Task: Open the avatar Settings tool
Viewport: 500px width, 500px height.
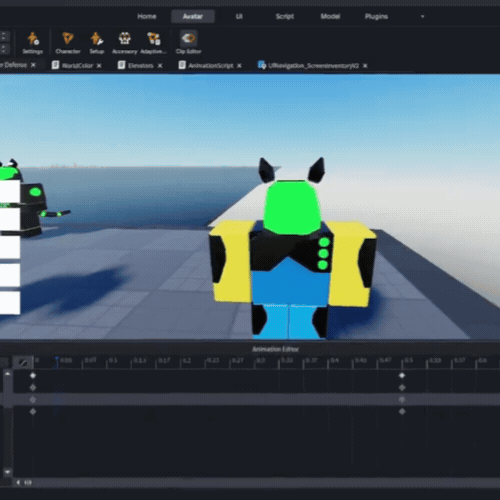Action: point(32,43)
